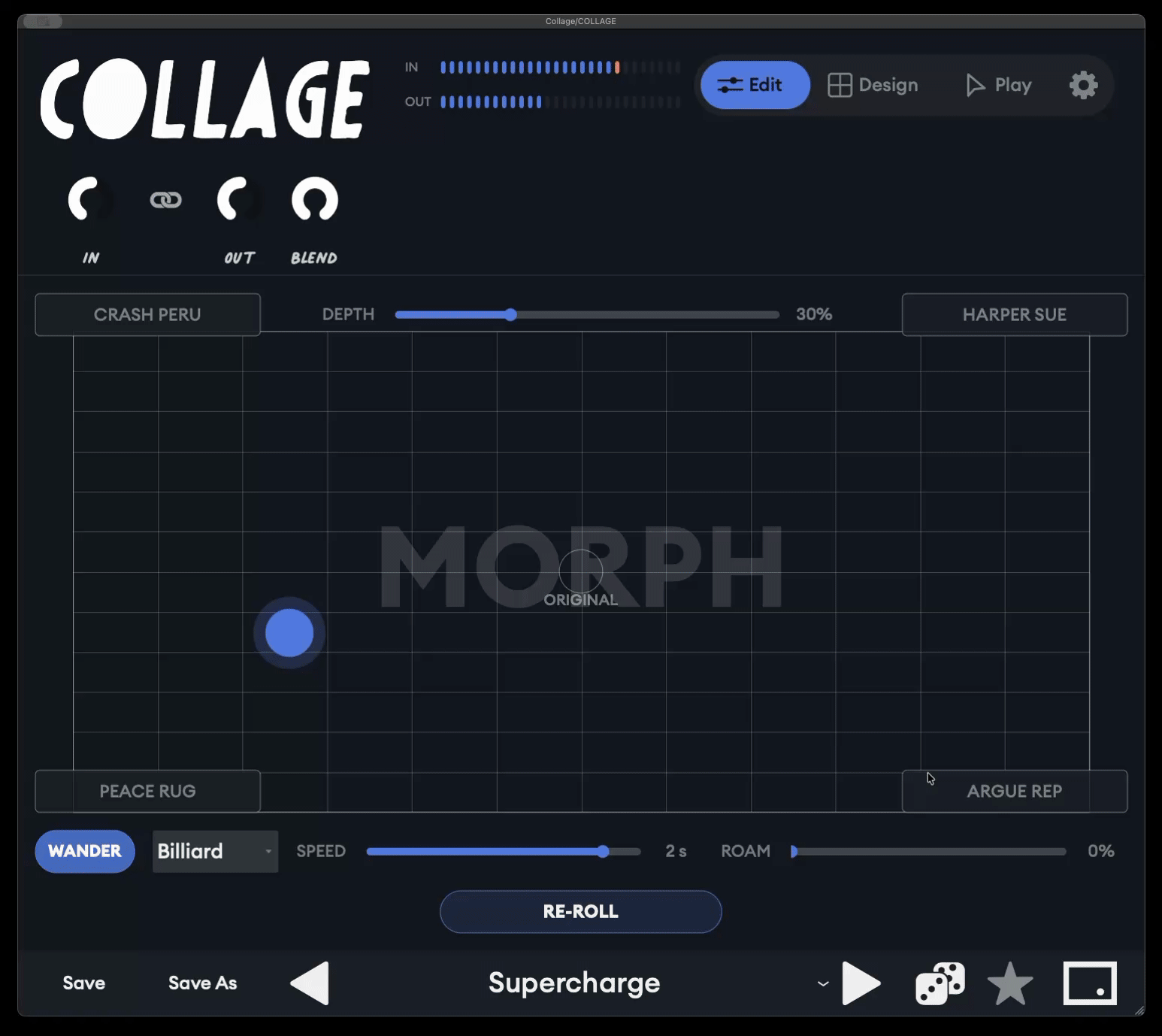Click the OUT gain knob
This screenshot has height=1036, width=1162.
click(240, 200)
